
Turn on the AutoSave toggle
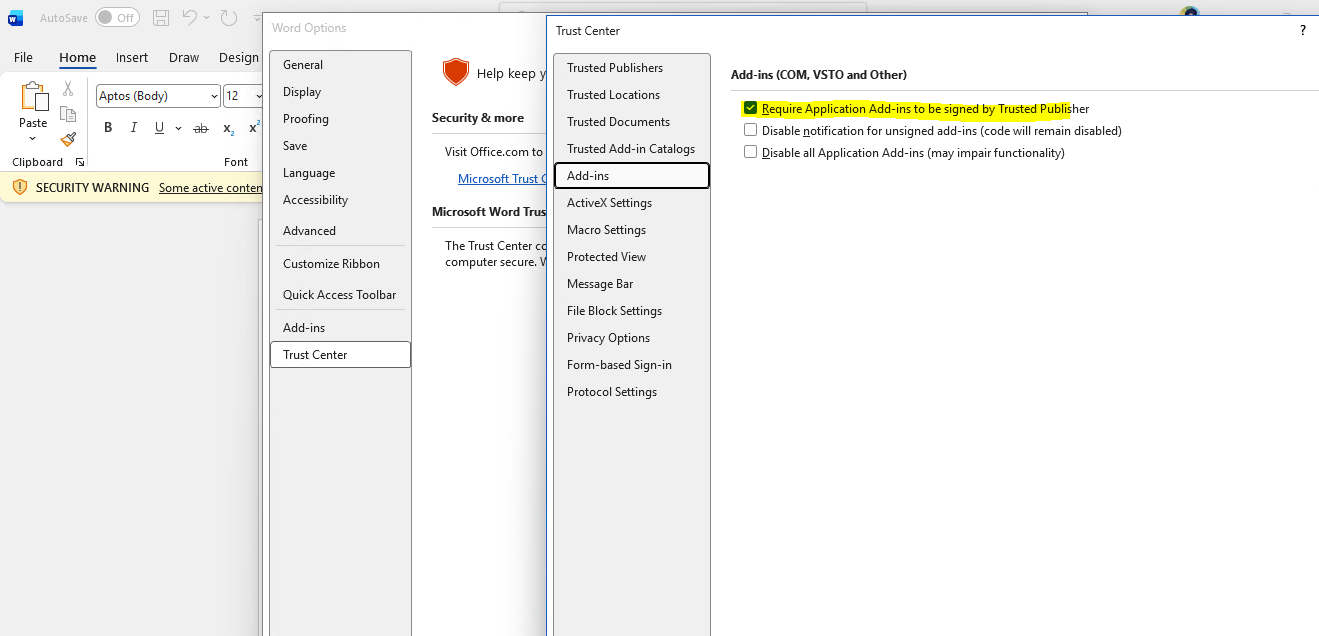[117, 17]
